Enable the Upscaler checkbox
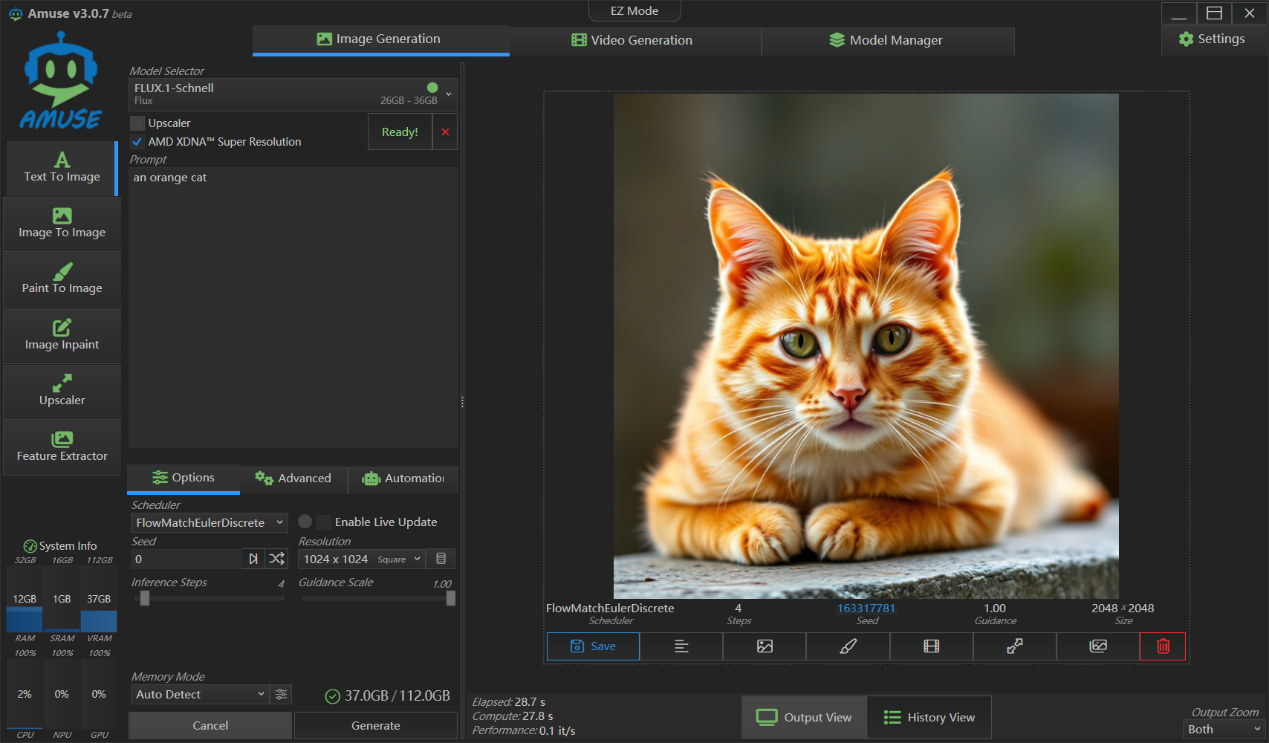1269x743 pixels. pos(138,123)
